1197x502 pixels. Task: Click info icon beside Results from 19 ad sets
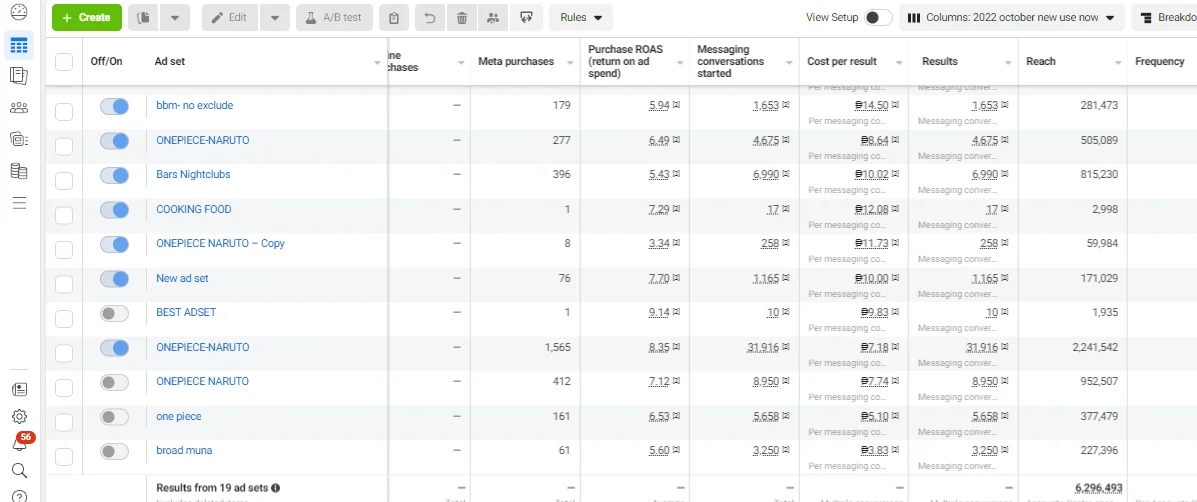tap(276, 488)
